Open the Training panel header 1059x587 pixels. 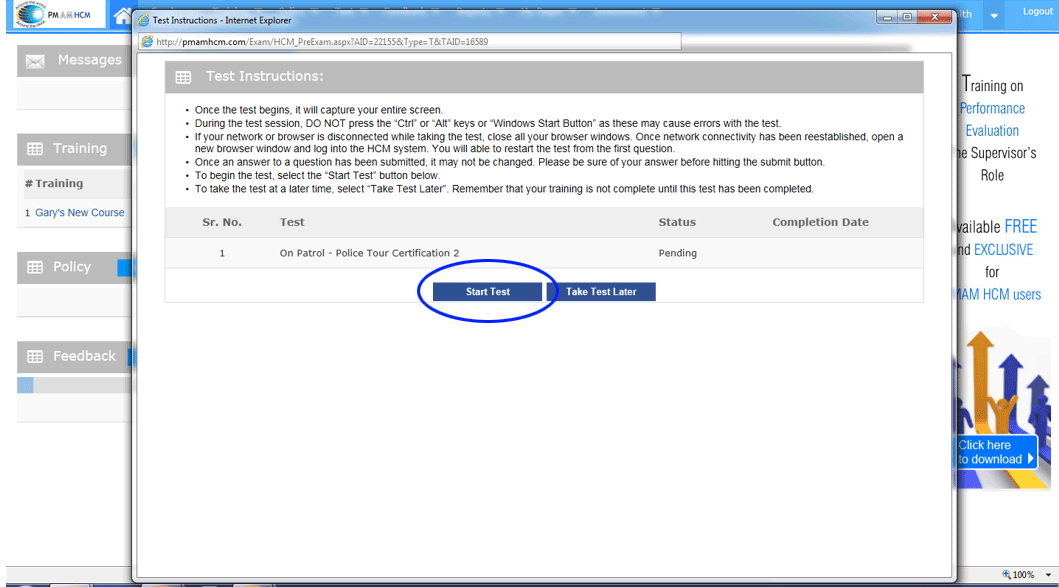click(x=74, y=149)
